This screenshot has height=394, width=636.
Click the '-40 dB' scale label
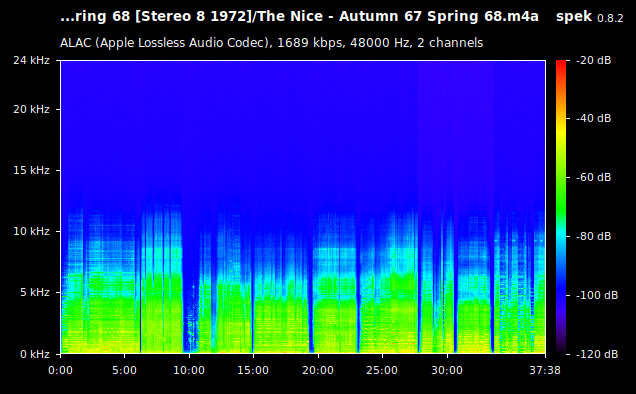[593, 118]
